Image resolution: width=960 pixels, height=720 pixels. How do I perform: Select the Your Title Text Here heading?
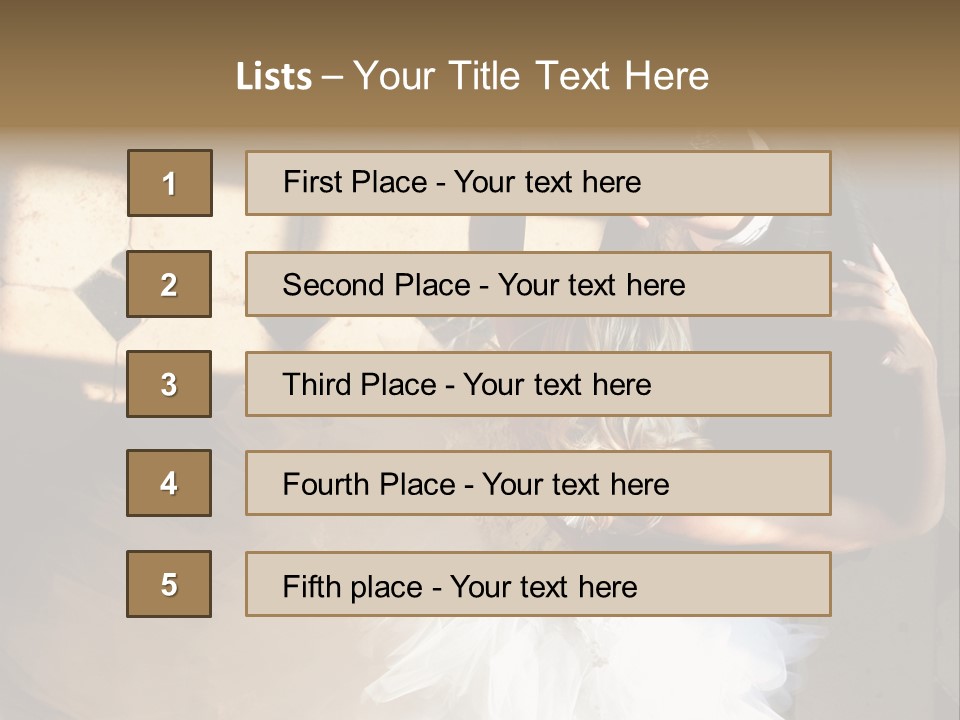click(x=531, y=76)
